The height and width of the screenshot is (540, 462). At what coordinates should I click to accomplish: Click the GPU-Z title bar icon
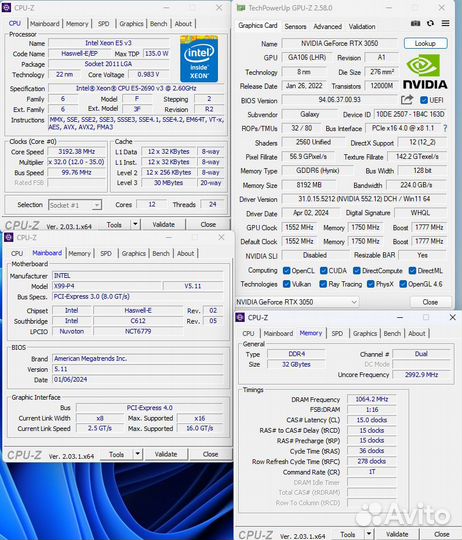[241, 8]
